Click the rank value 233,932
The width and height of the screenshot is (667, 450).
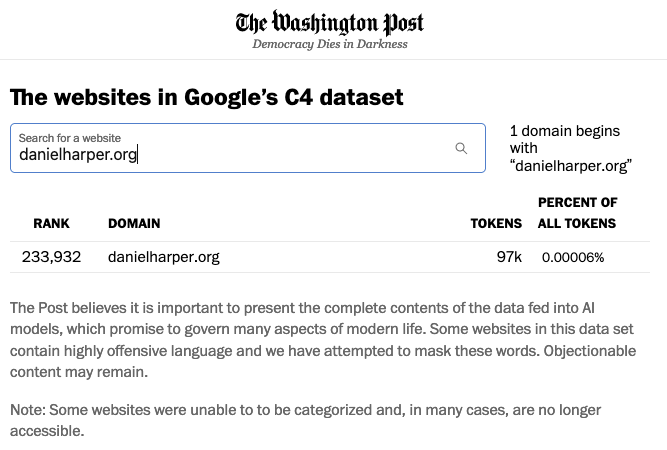(52, 257)
